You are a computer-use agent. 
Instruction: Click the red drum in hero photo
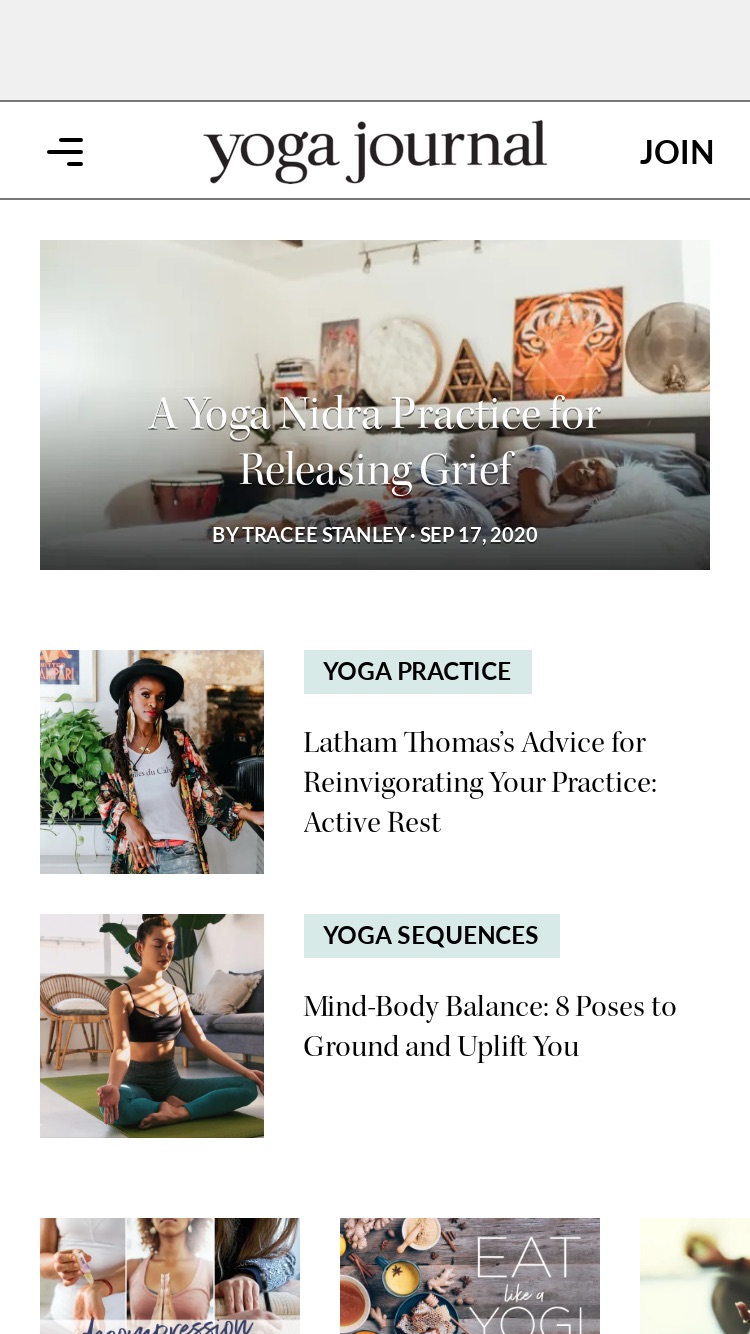point(187,497)
